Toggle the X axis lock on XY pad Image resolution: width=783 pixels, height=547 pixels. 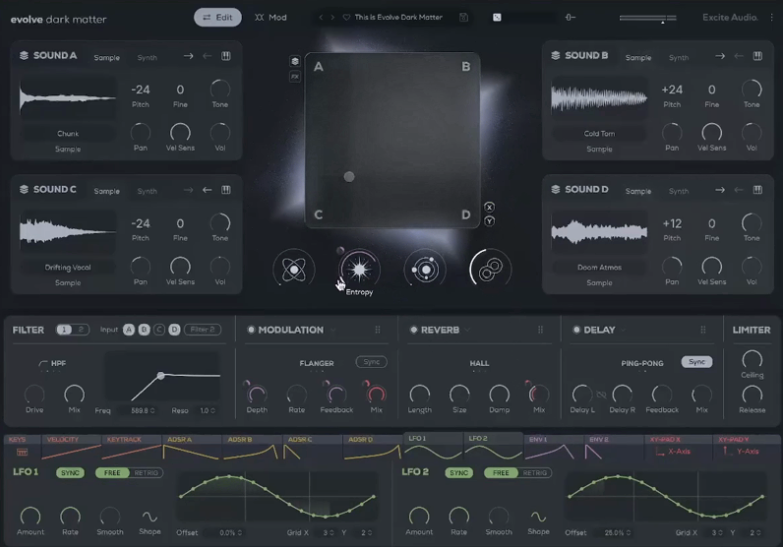click(x=489, y=207)
